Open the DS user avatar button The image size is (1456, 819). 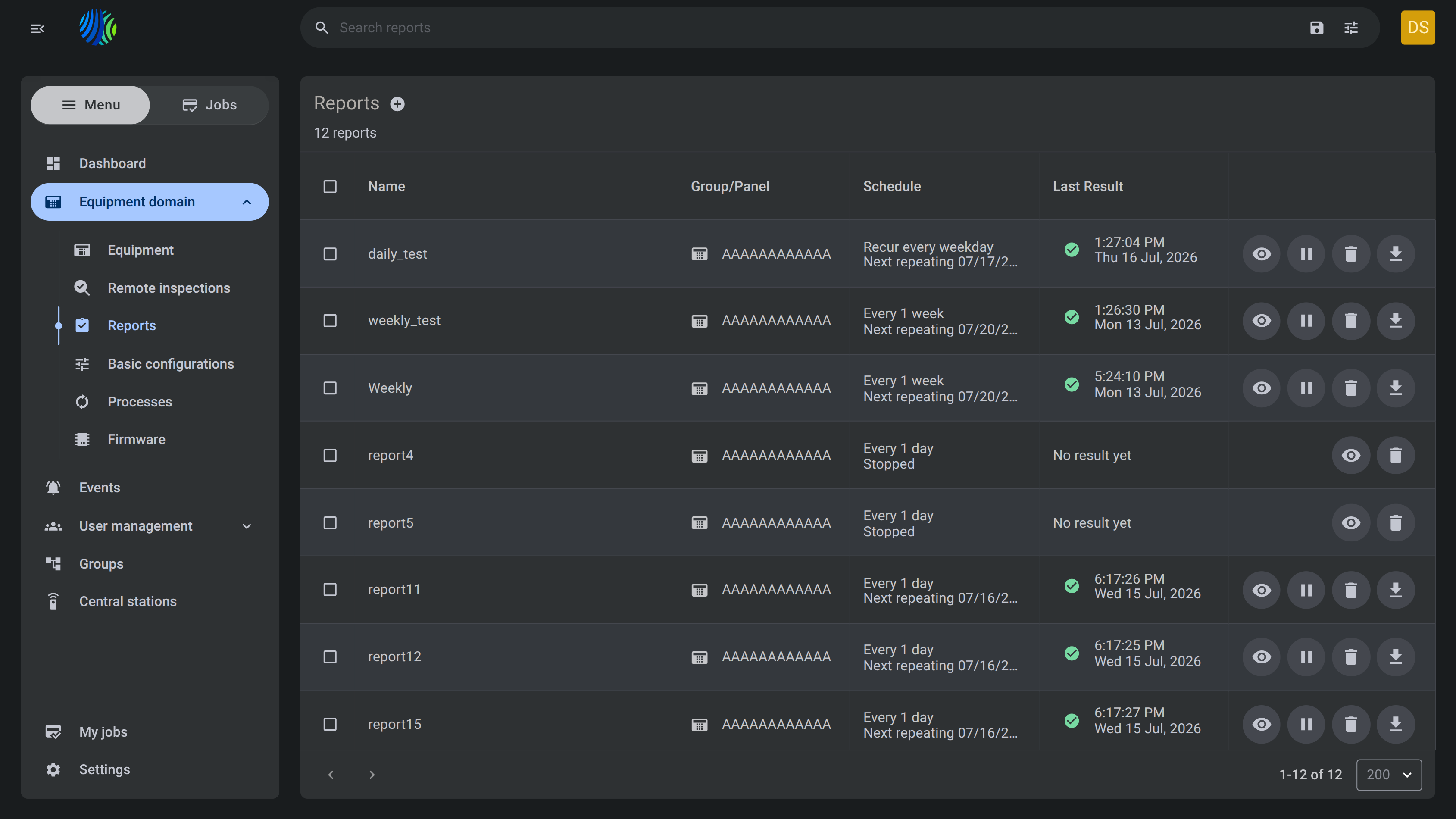pyautogui.click(x=1418, y=28)
